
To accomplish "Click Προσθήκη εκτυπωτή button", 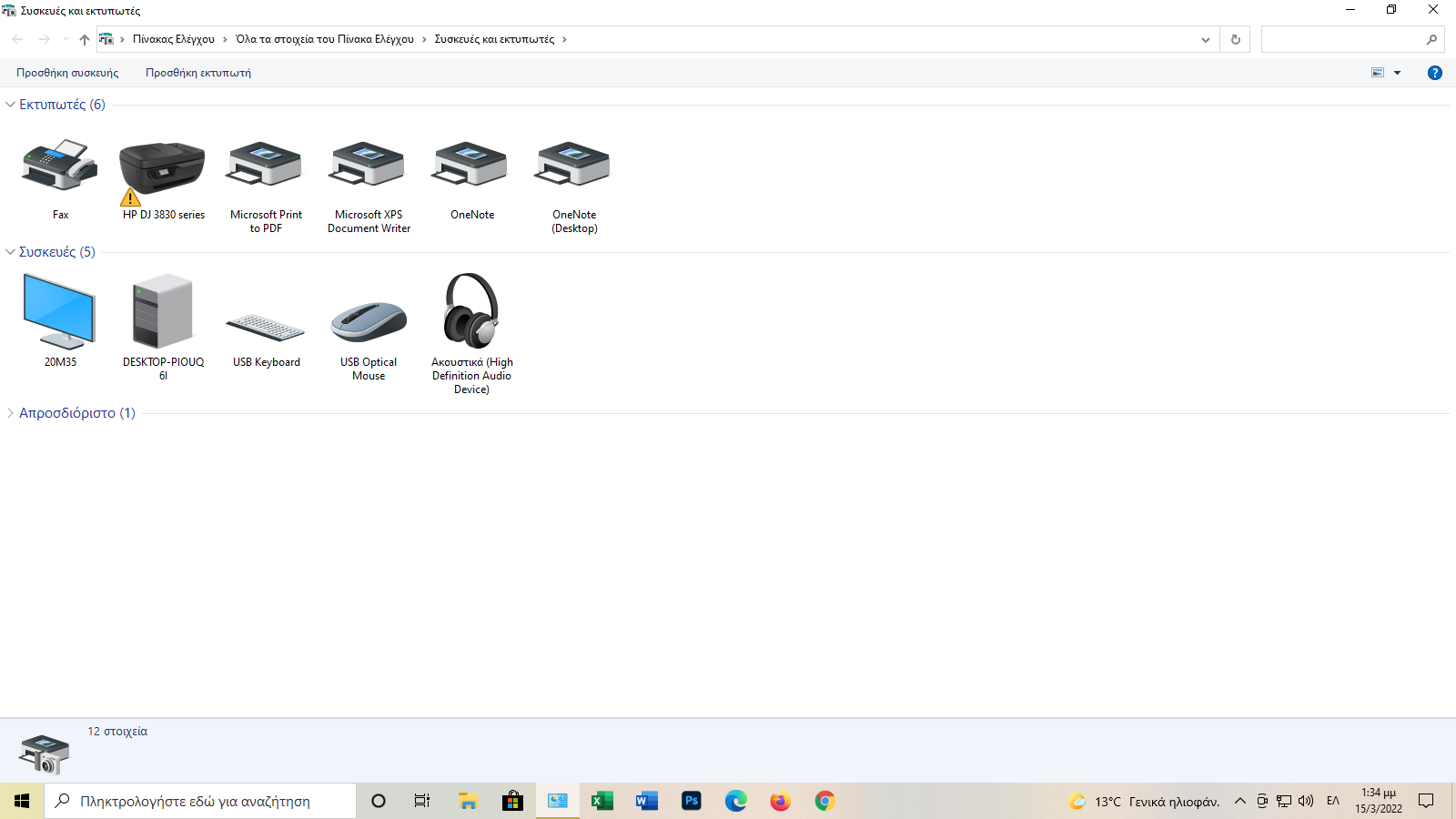I will coord(198,73).
